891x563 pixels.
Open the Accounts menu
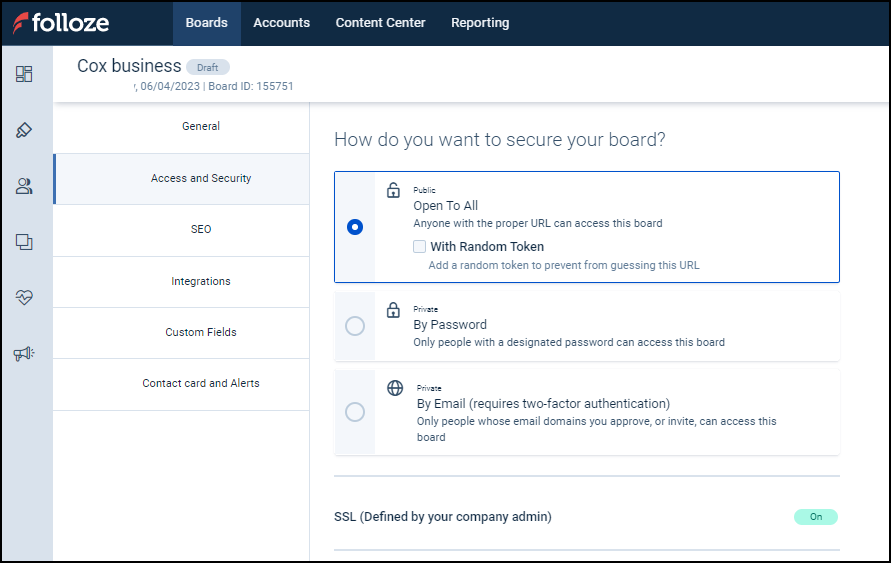(282, 23)
